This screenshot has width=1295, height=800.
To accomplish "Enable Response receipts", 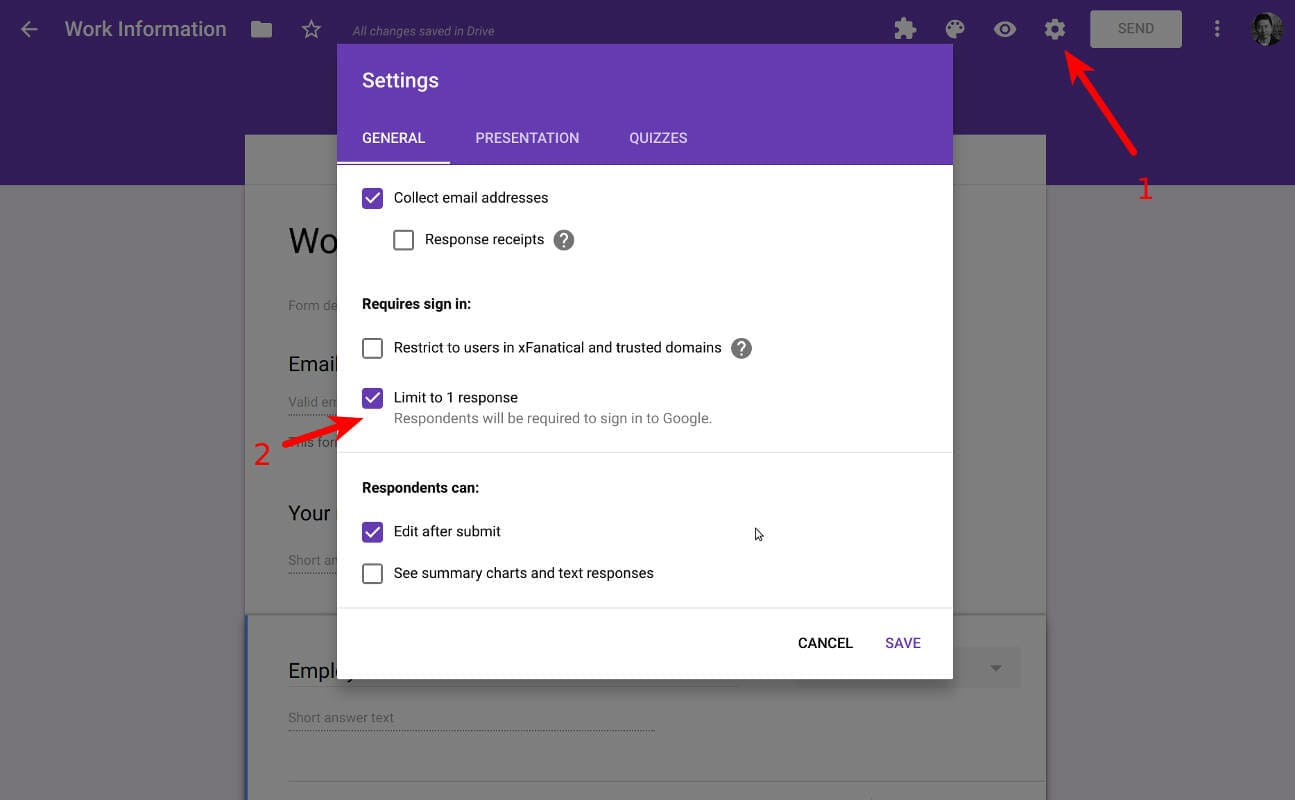I will click(x=403, y=240).
